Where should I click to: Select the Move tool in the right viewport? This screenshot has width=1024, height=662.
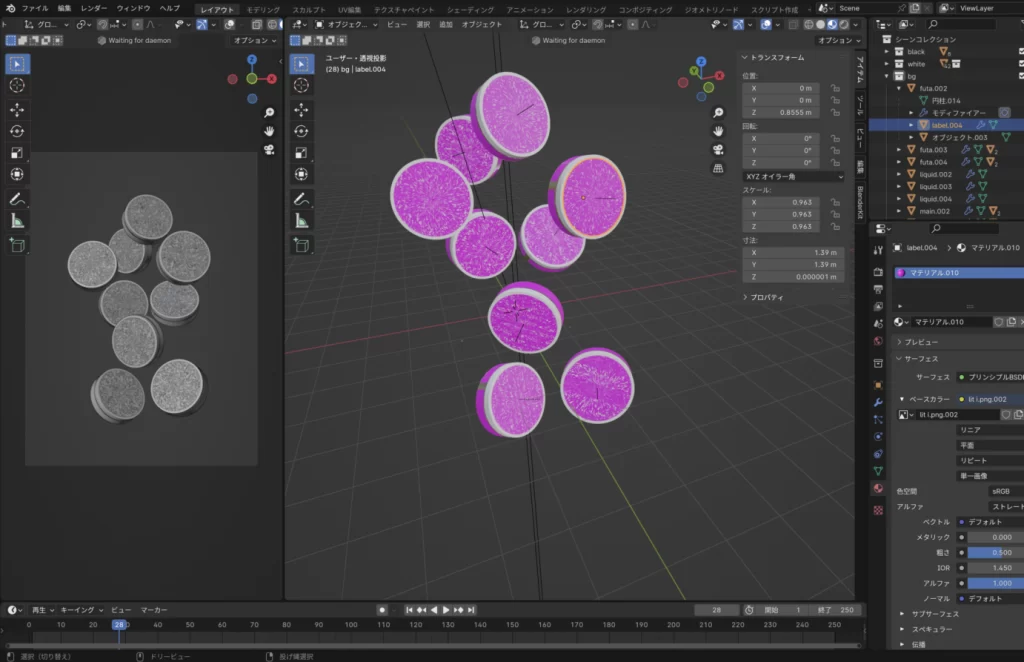(x=301, y=109)
